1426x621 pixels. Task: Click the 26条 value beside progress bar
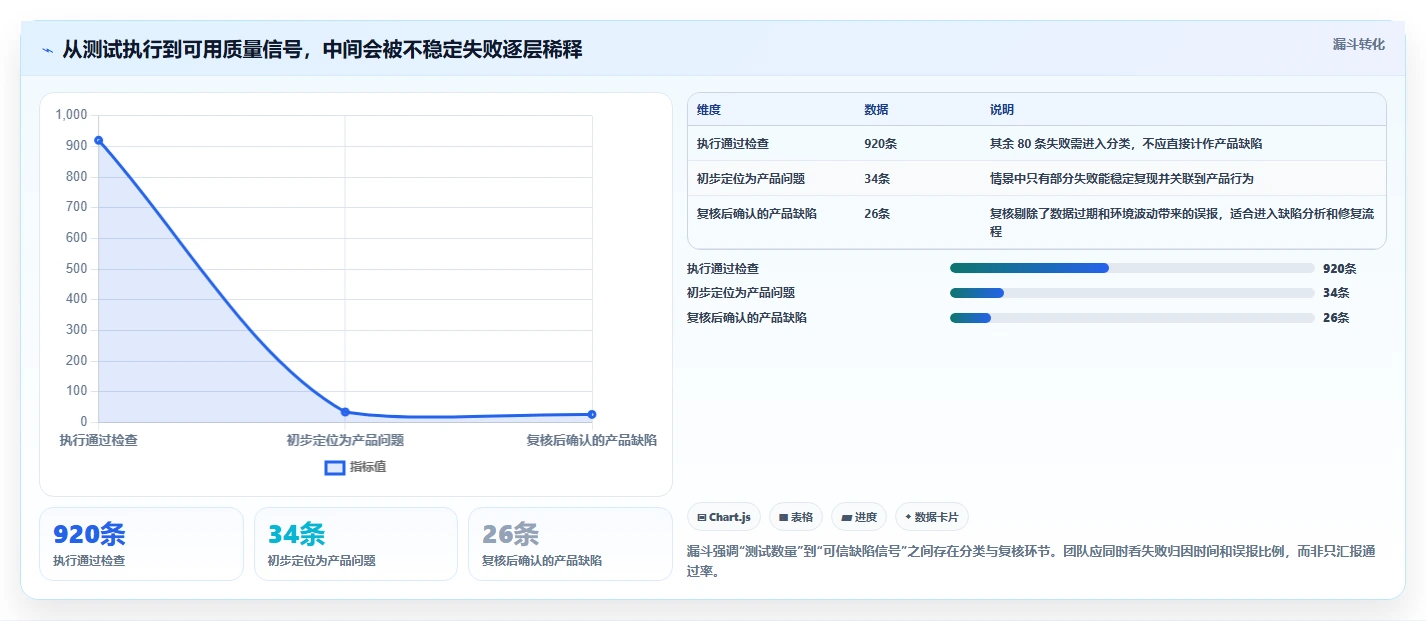coord(1336,318)
